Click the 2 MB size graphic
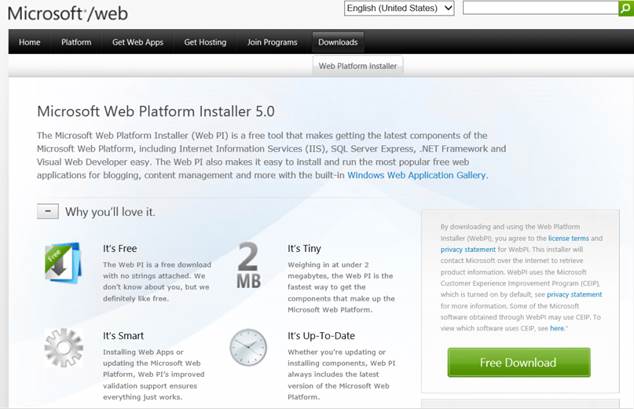The width and height of the screenshot is (634, 409). (x=248, y=265)
